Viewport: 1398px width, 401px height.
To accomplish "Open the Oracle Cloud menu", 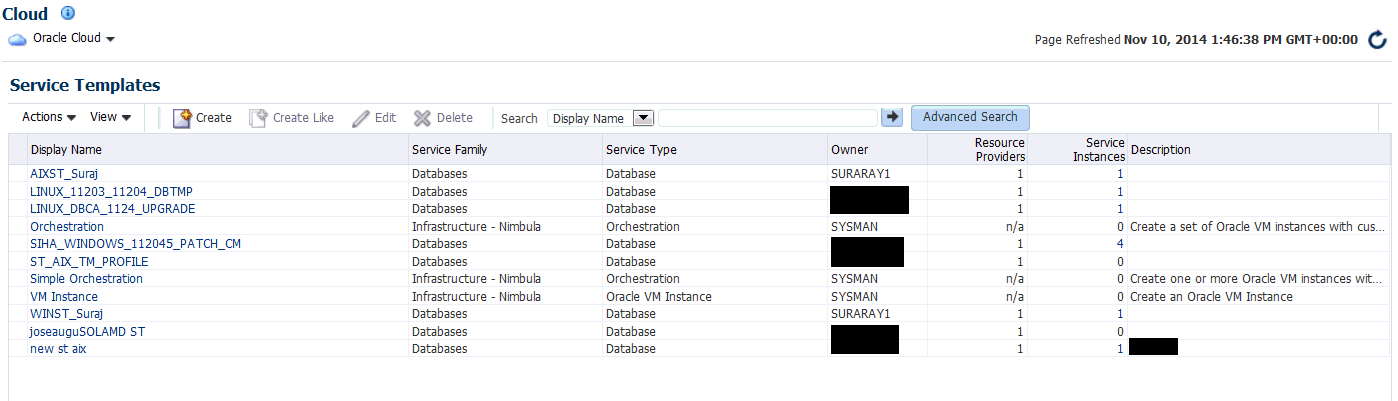I will point(75,38).
